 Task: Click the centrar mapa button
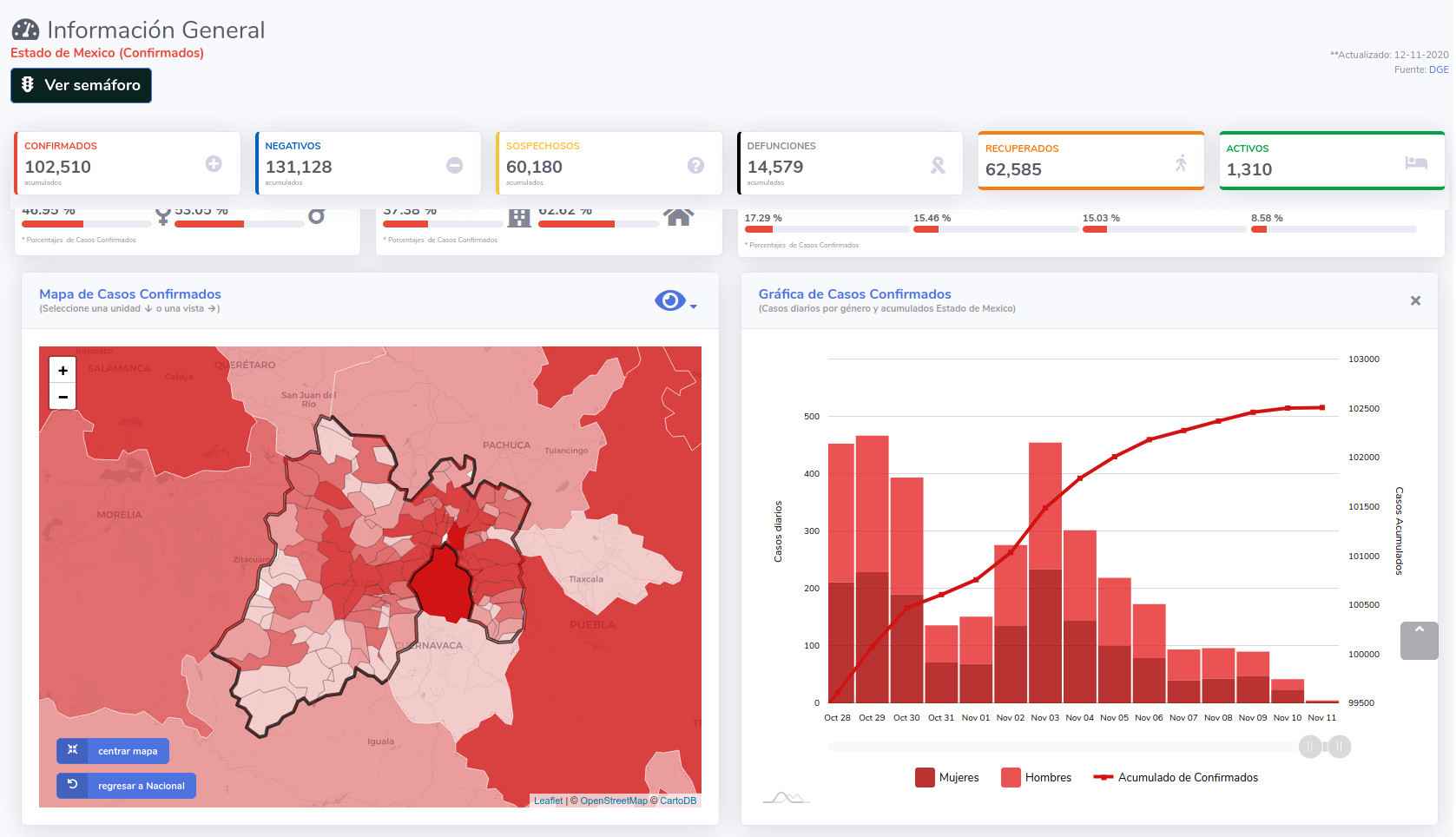point(113,751)
